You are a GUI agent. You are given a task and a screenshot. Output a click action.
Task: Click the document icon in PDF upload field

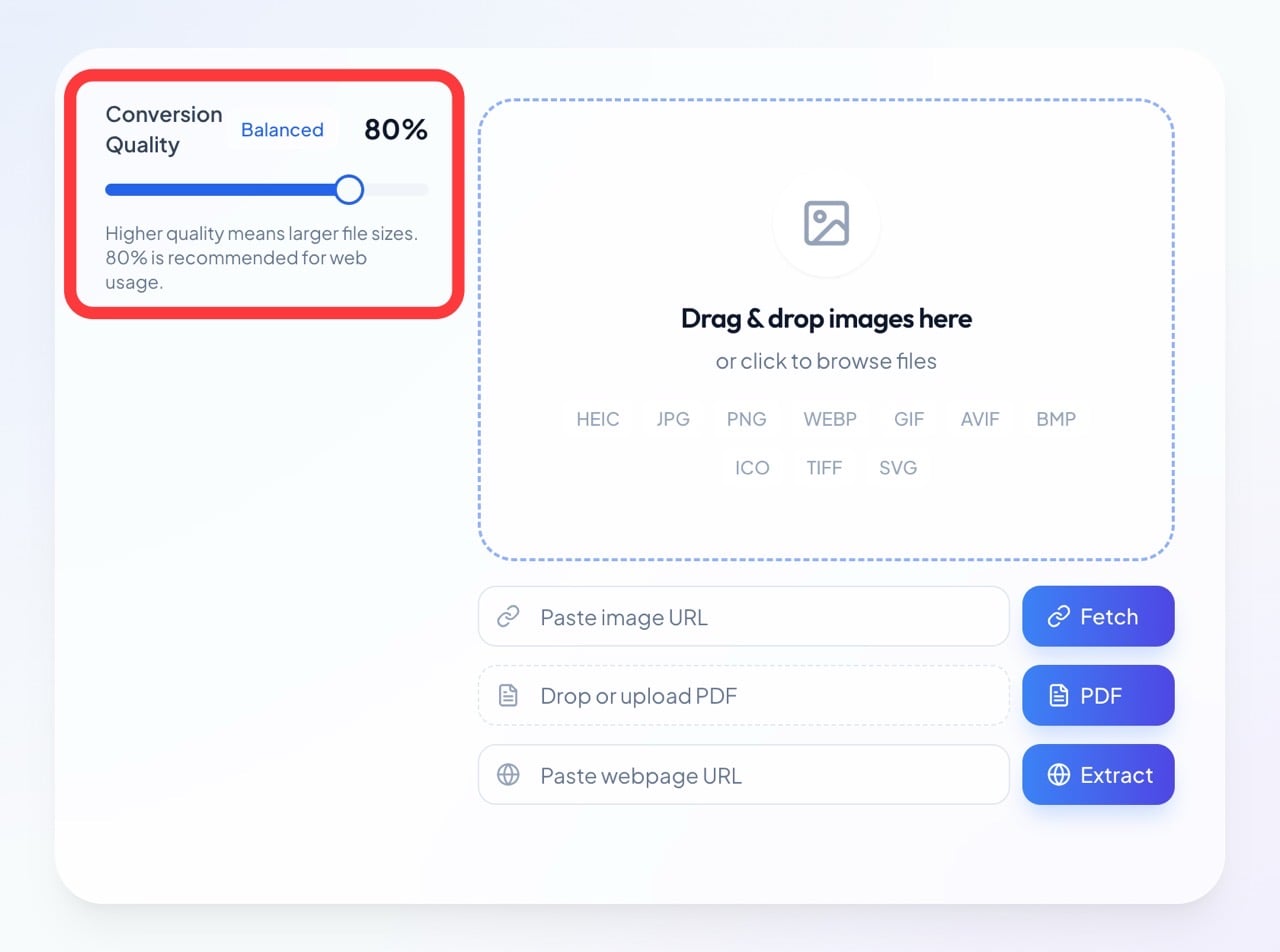tap(508, 695)
